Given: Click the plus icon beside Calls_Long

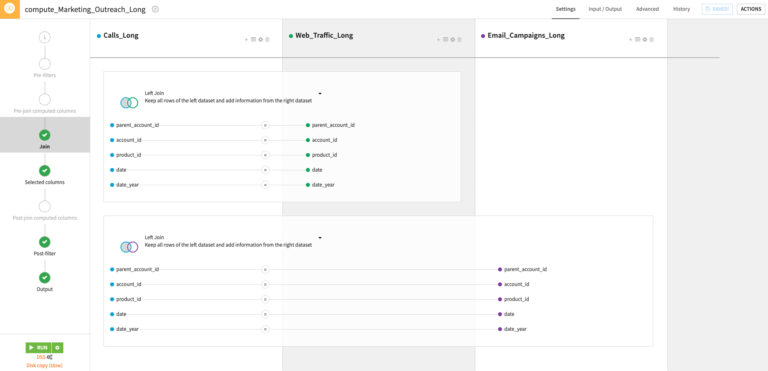Looking at the screenshot, I should point(246,40).
